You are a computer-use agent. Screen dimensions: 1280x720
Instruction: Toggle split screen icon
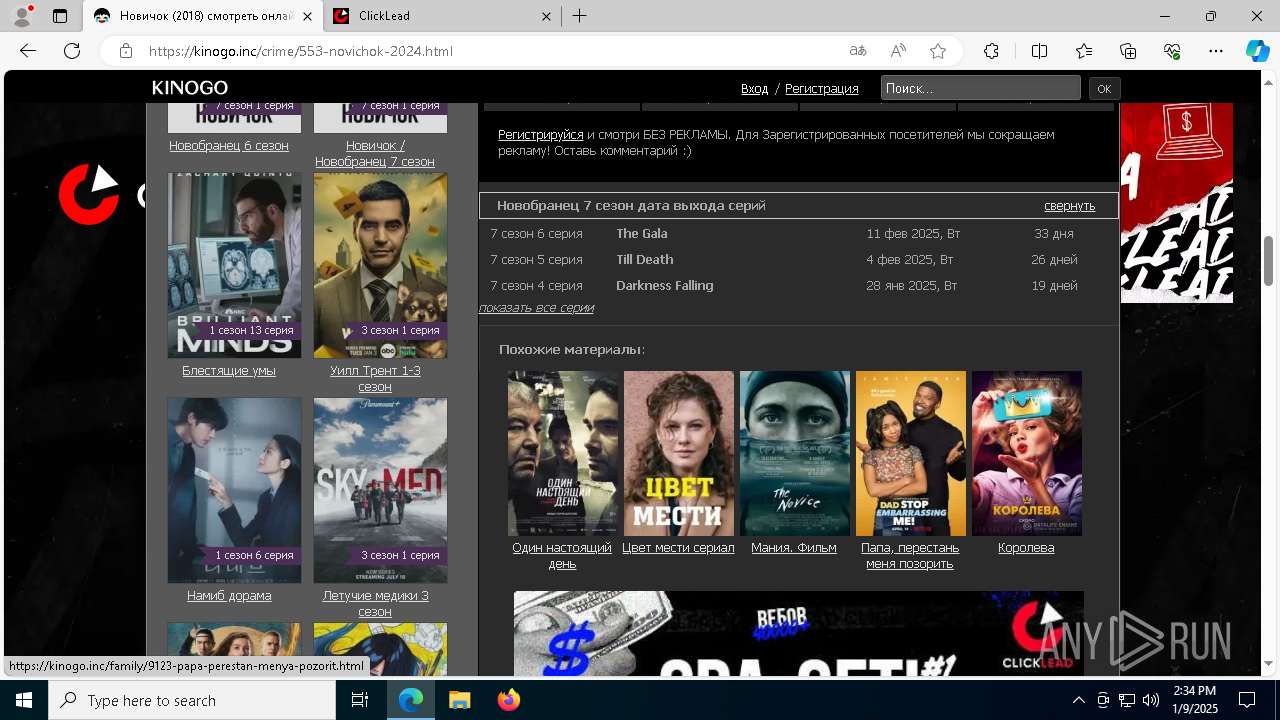1039,51
